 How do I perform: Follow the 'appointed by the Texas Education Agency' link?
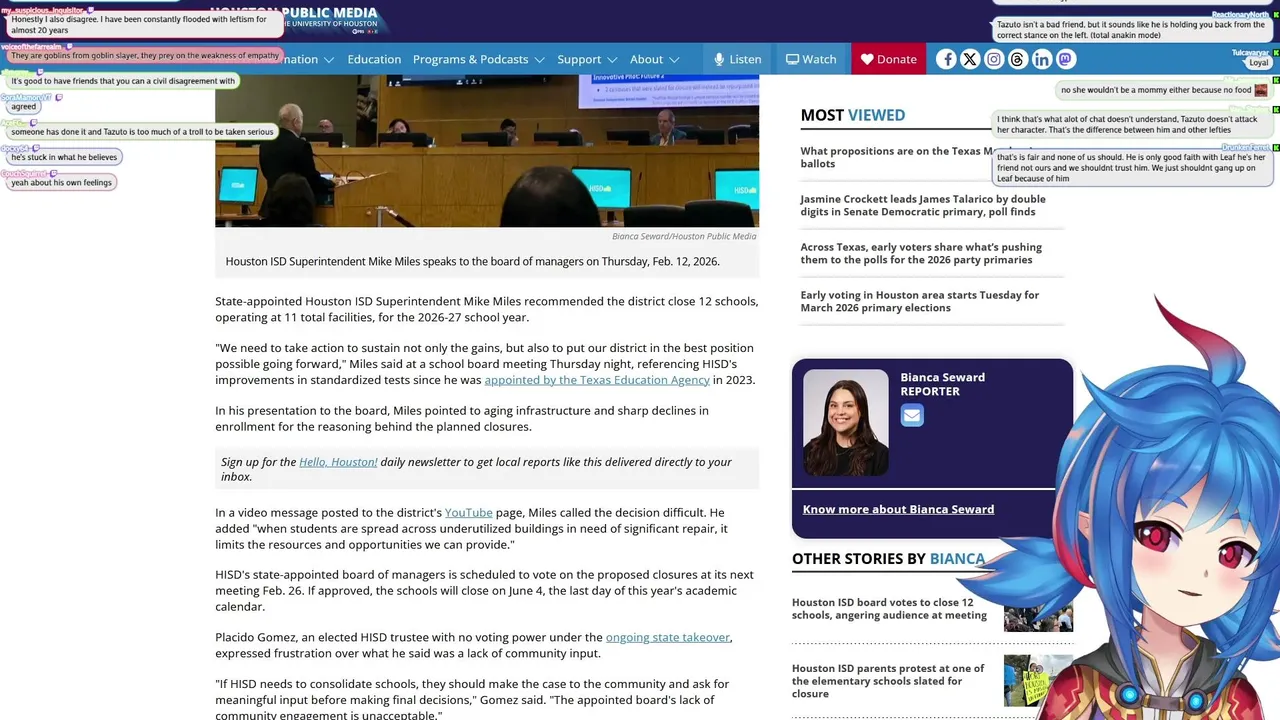click(597, 380)
